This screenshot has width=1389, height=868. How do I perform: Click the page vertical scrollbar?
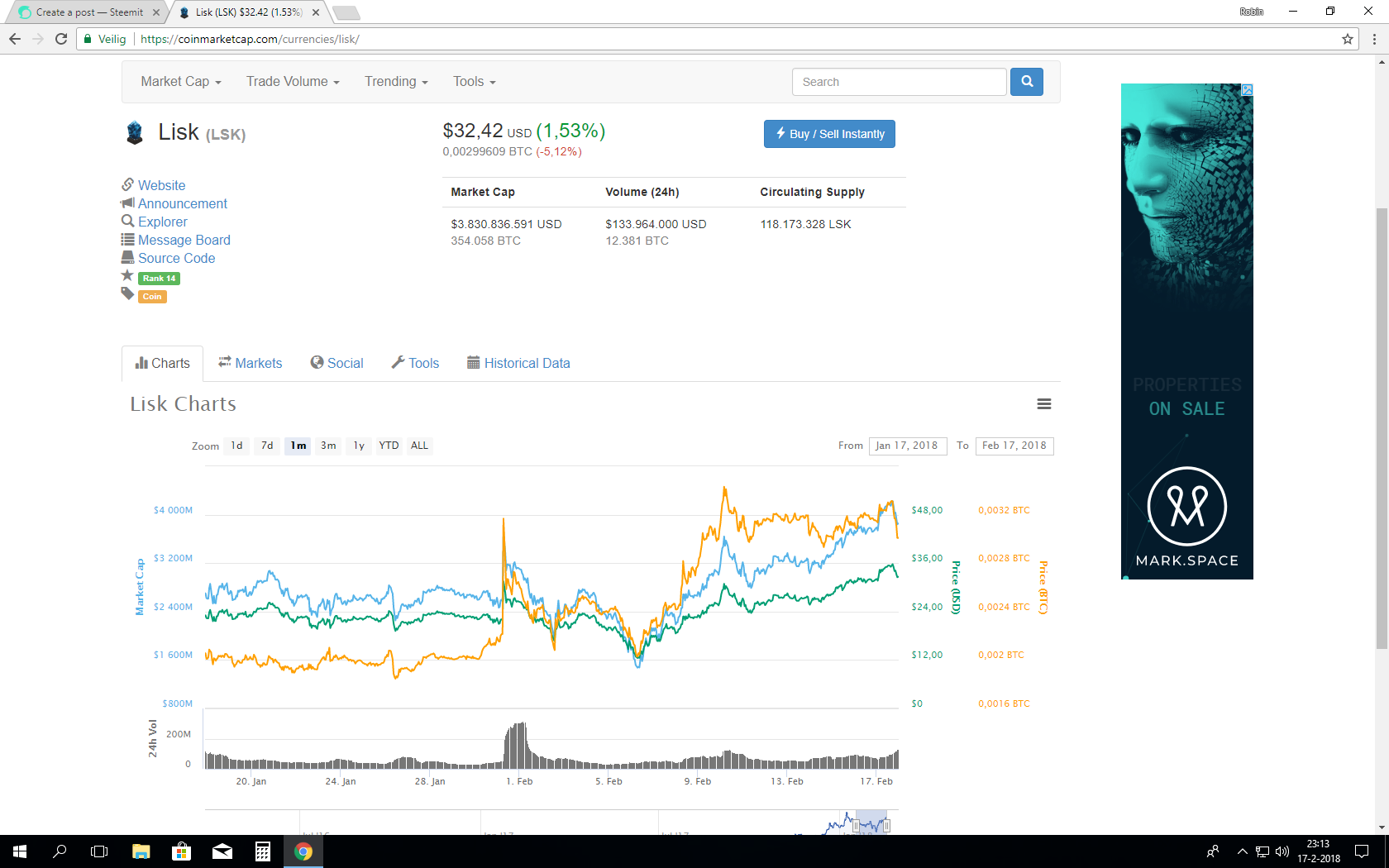point(1382,428)
